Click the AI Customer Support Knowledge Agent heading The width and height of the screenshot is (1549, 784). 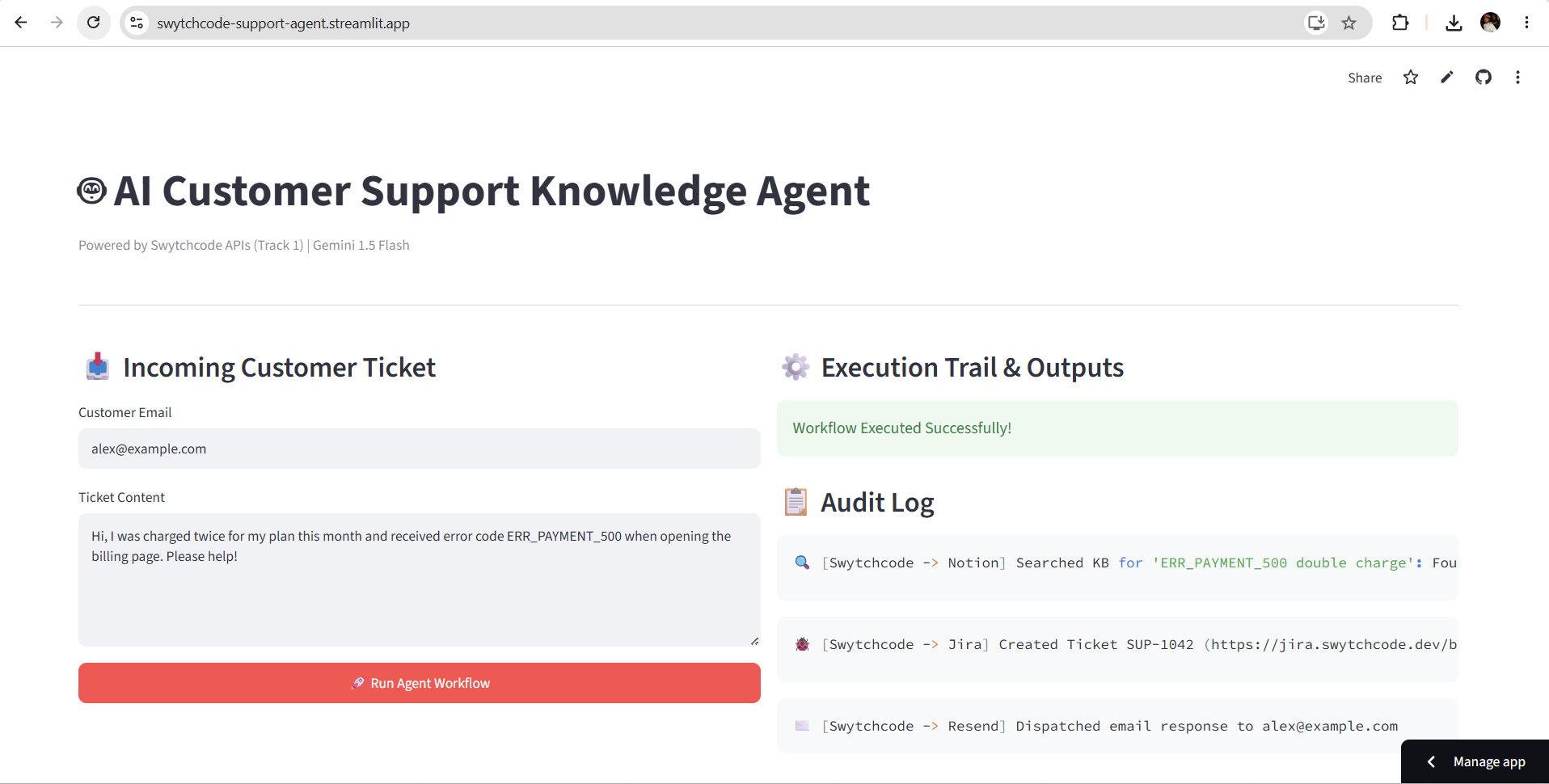point(474,191)
